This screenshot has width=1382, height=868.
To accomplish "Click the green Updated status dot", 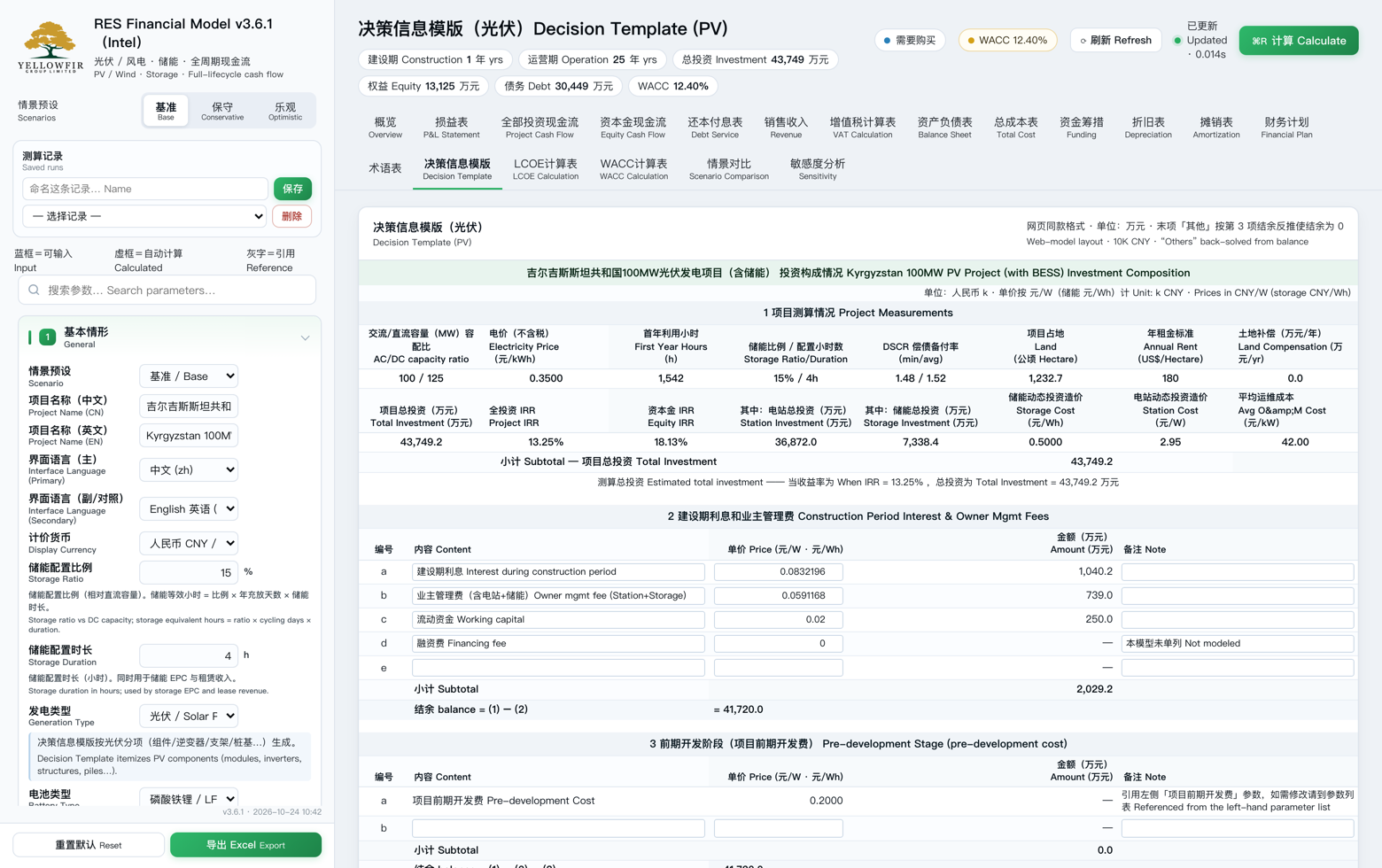I will pos(1177,41).
